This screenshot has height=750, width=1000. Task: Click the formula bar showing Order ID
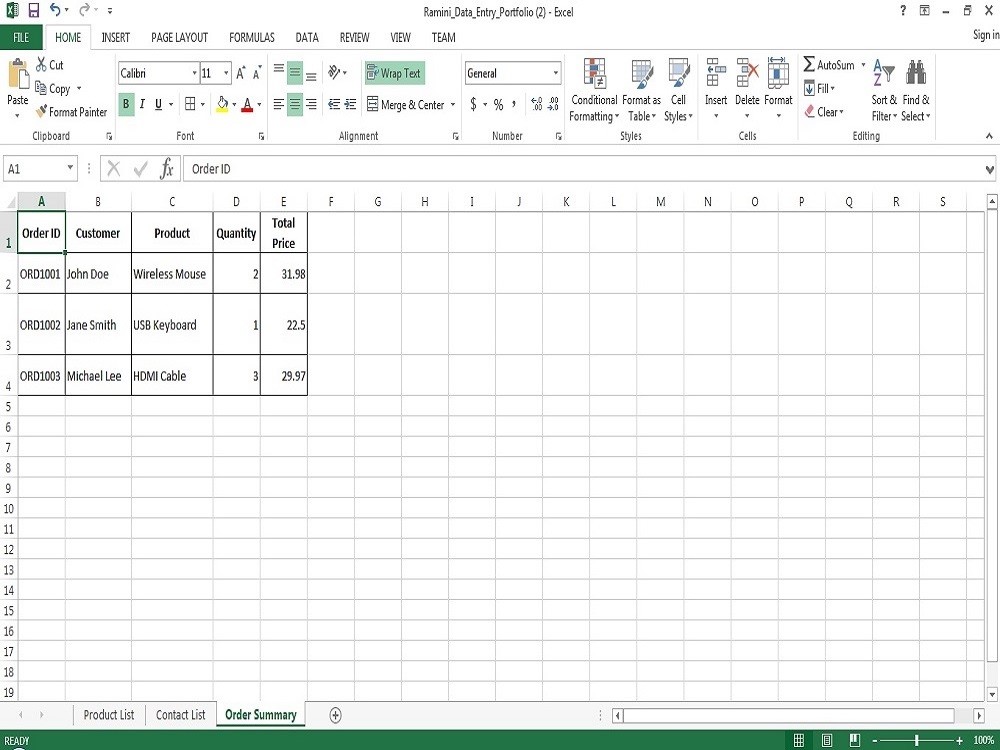coord(582,169)
